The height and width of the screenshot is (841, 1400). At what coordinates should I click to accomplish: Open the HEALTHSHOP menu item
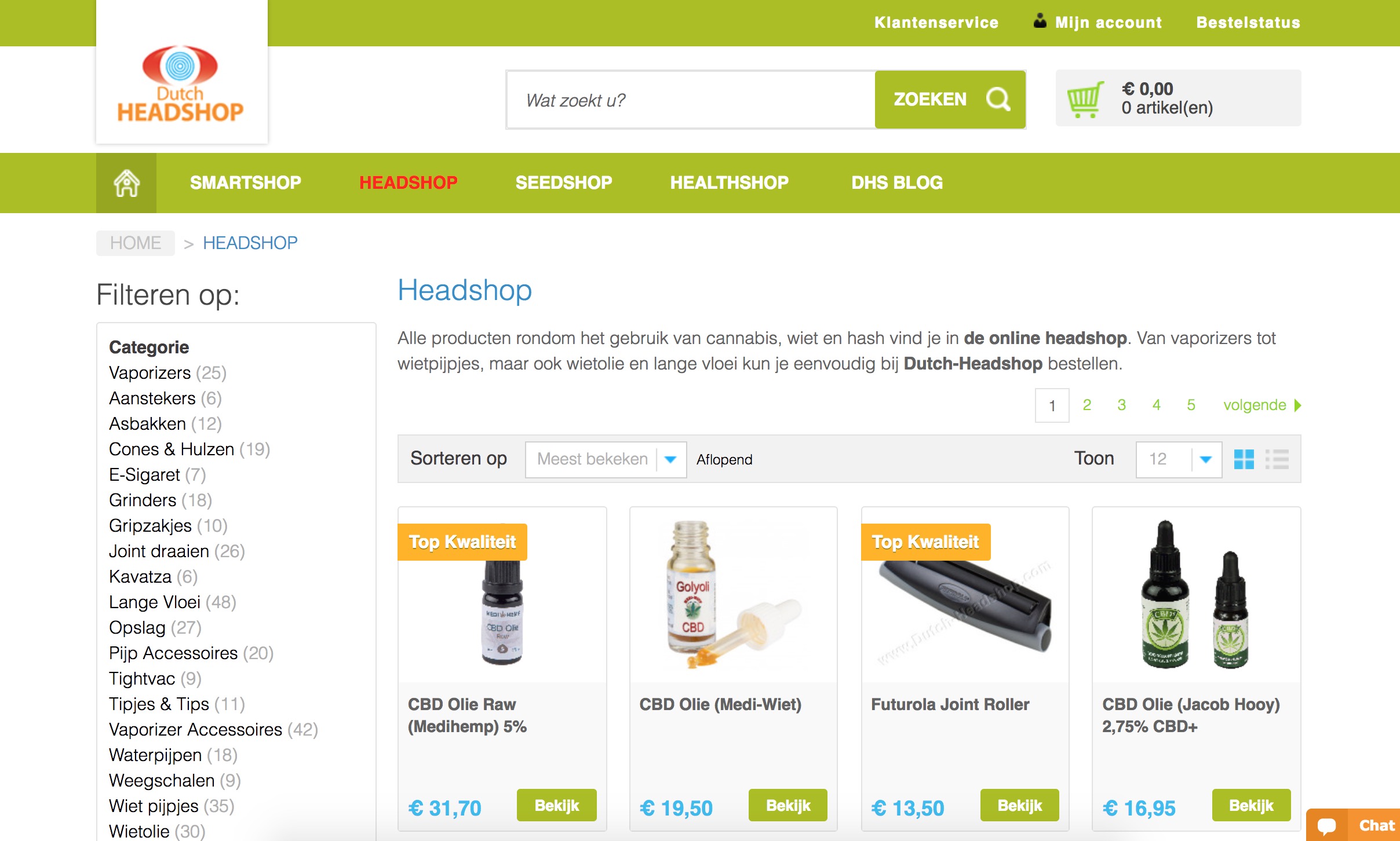(730, 183)
